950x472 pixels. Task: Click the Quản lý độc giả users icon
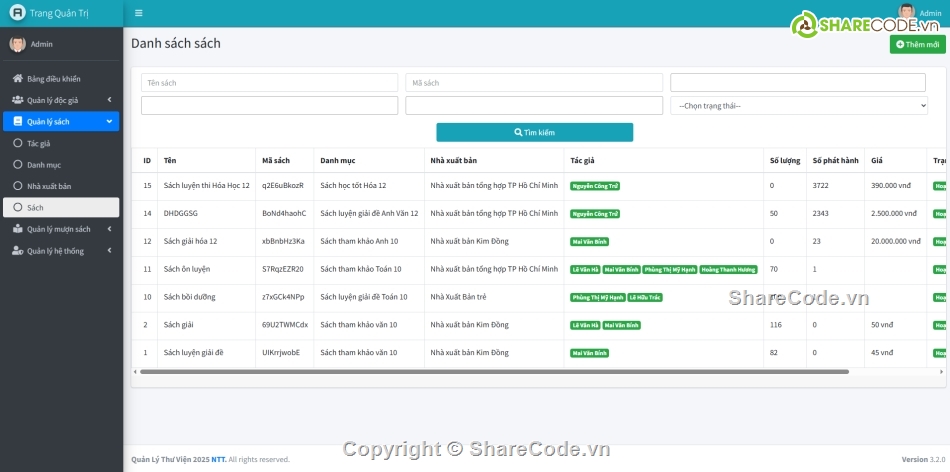(17, 100)
